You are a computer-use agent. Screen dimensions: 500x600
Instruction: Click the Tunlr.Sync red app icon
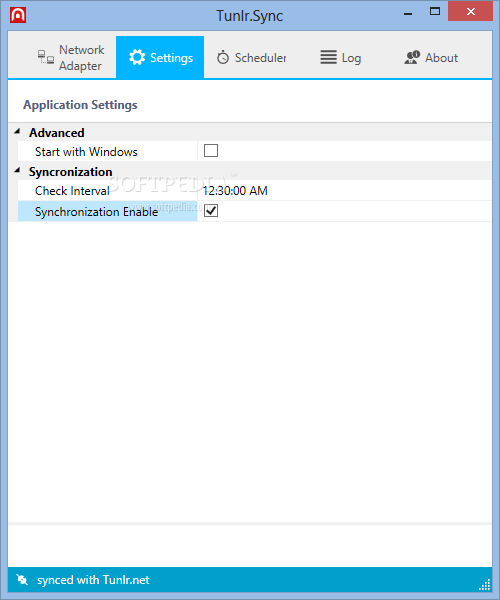pyautogui.click(x=18, y=15)
